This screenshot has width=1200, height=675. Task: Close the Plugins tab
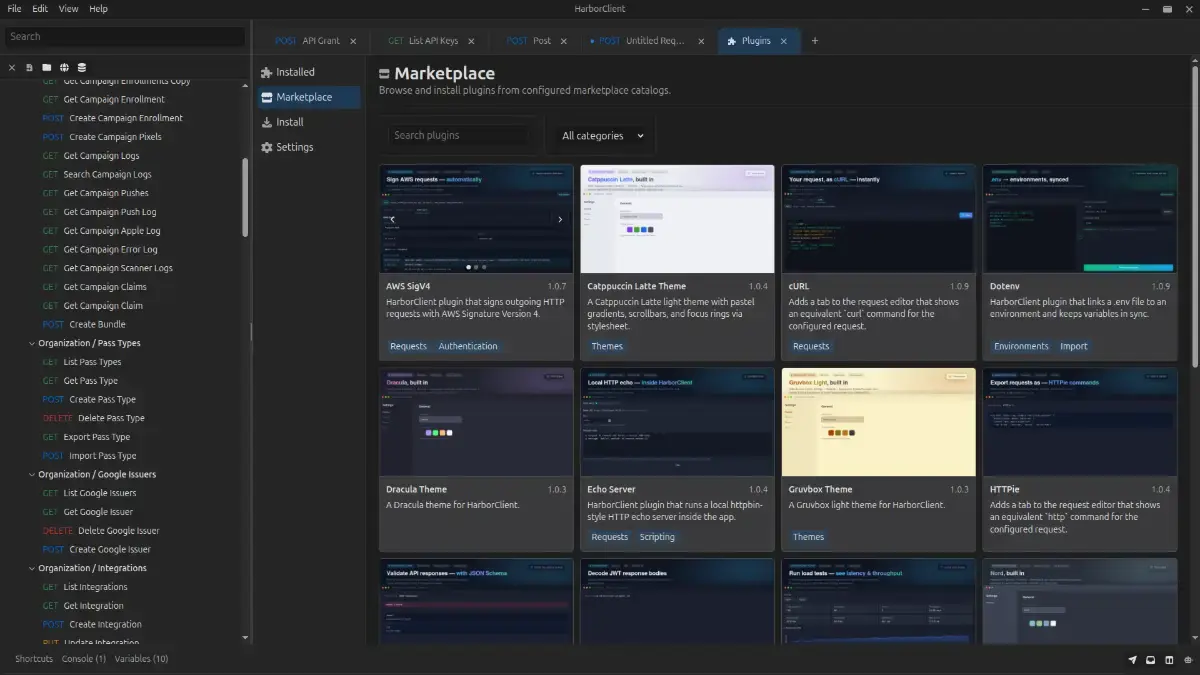pyautogui.click(x=784, y=41)
